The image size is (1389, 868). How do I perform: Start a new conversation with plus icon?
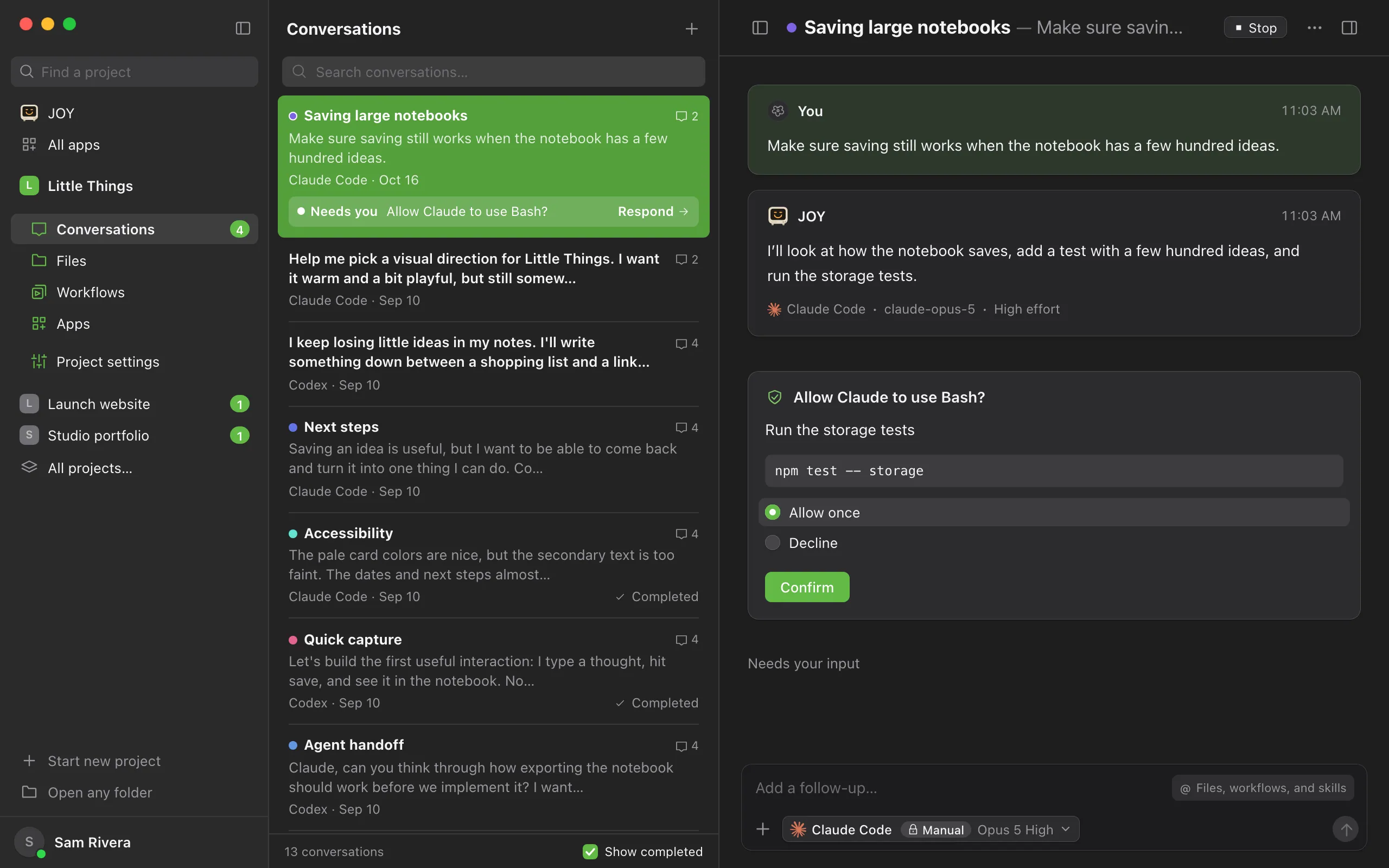(x=692, y=29)
